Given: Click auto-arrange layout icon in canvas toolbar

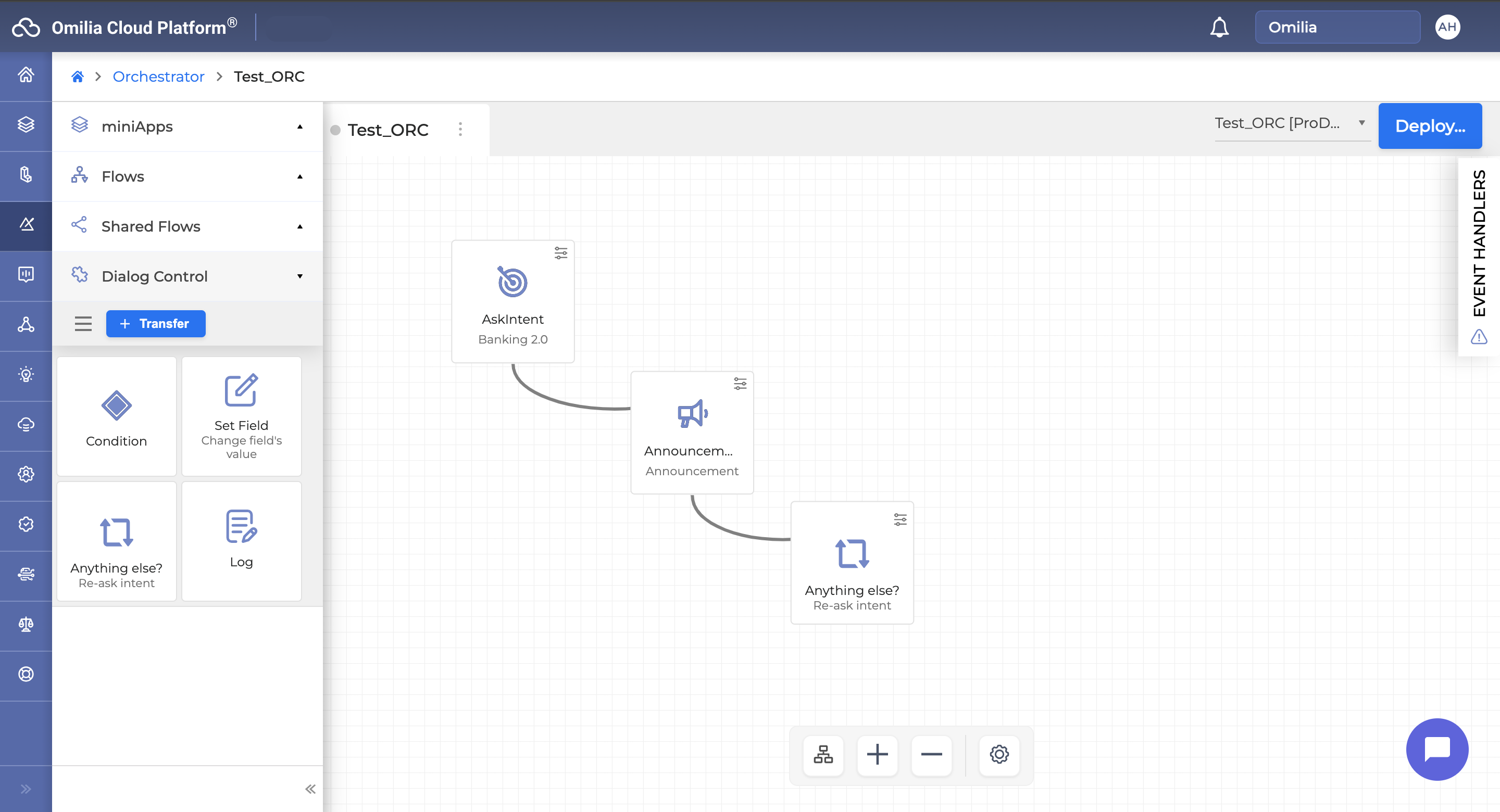Looking at the screenshot, I should pos(823,754).
